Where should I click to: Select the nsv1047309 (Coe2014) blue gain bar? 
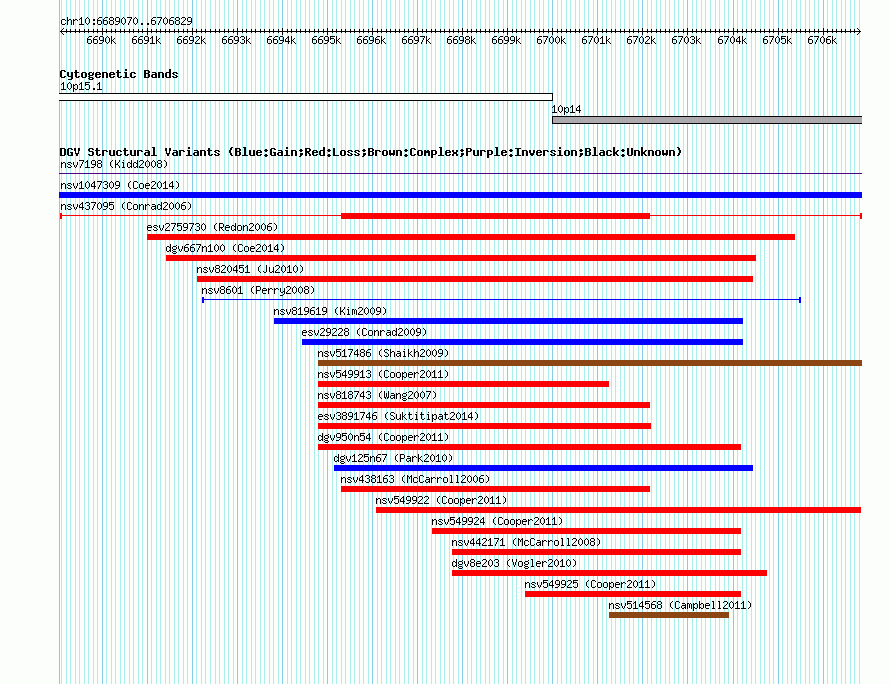pyautogui.click(x=460, y=195)
